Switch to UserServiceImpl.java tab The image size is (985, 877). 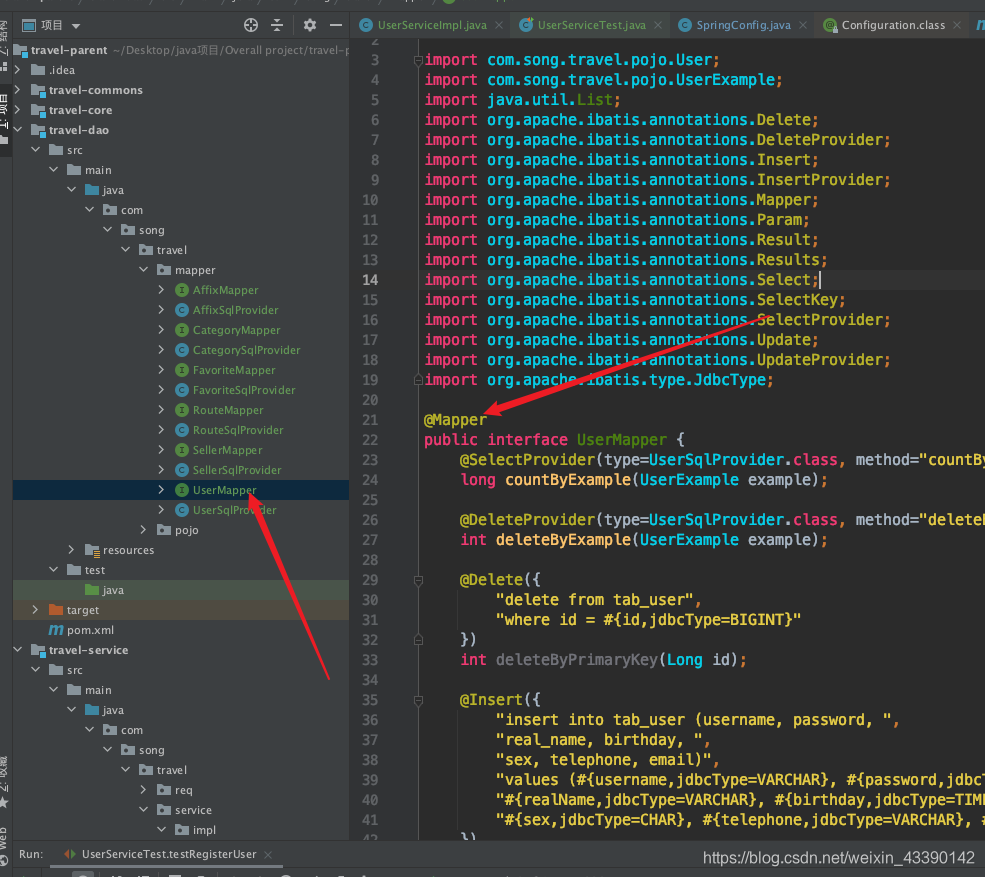(432, 25)
